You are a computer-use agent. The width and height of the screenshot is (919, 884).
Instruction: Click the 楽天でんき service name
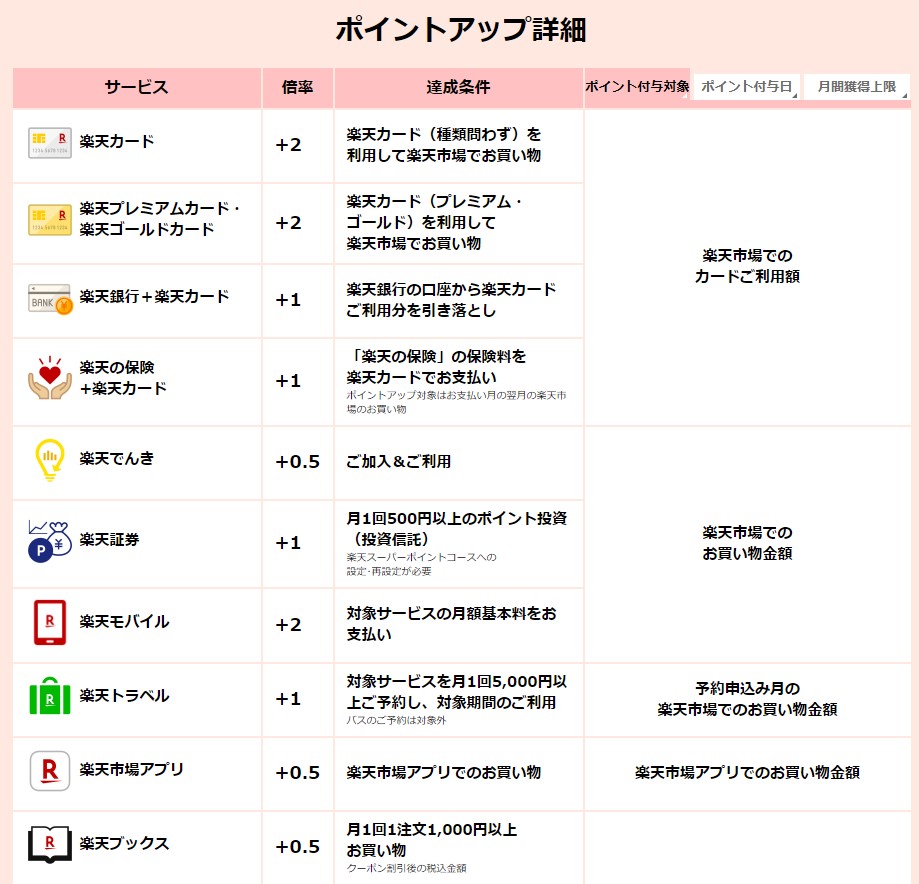pyautogui.click(x=117, y=459)
